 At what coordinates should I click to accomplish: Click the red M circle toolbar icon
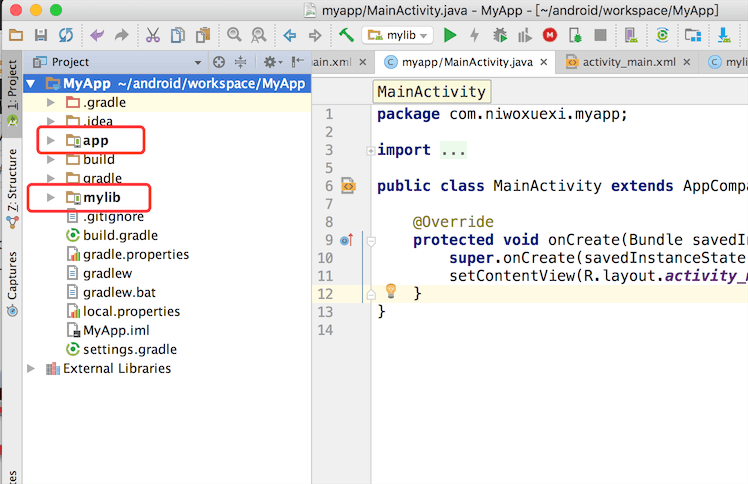coord(550,35)
